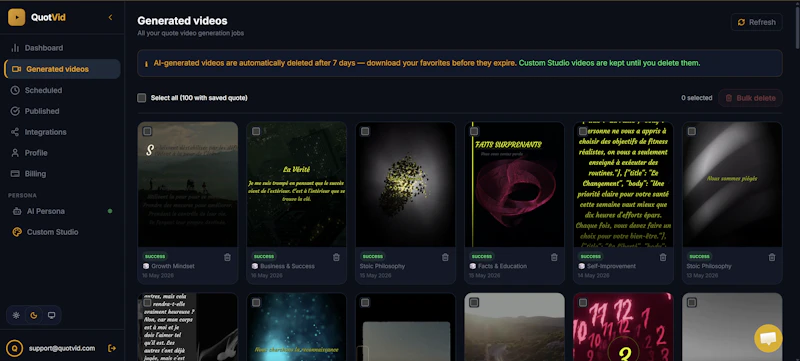This screenshot has width=800, height=361.
Task: Click the '13 May 2026' date
Action: pyautogui.click(x=703, y=275)
